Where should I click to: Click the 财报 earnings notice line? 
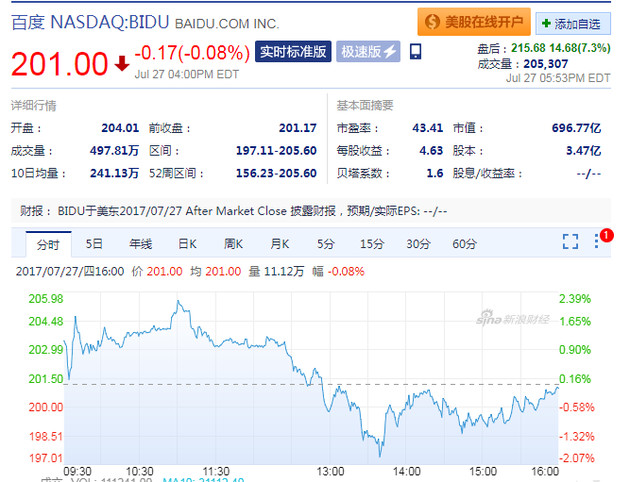(x=311, y=211)
